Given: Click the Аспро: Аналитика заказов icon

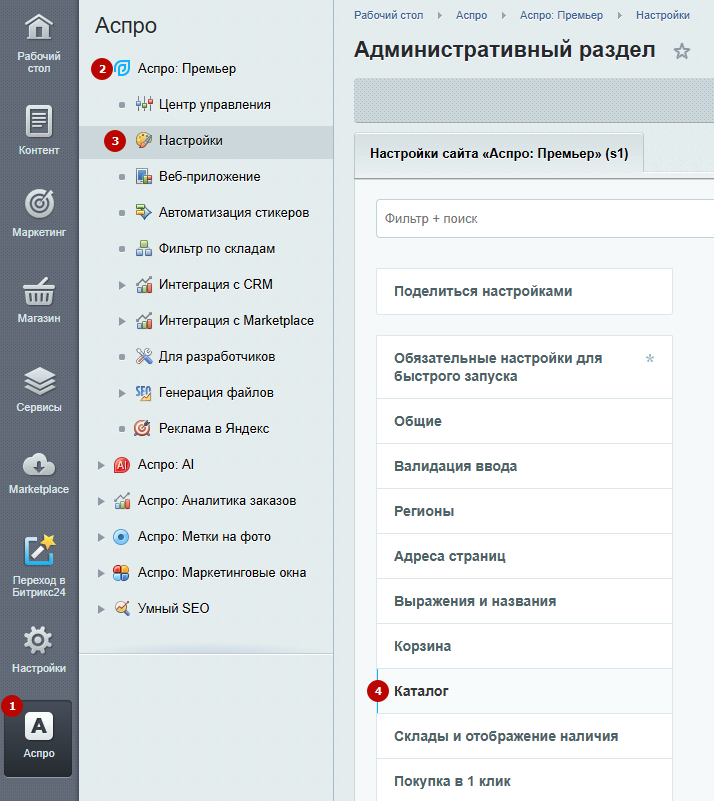Looking at the screenshot, I should pyautogui.click(x=122, y=500).
